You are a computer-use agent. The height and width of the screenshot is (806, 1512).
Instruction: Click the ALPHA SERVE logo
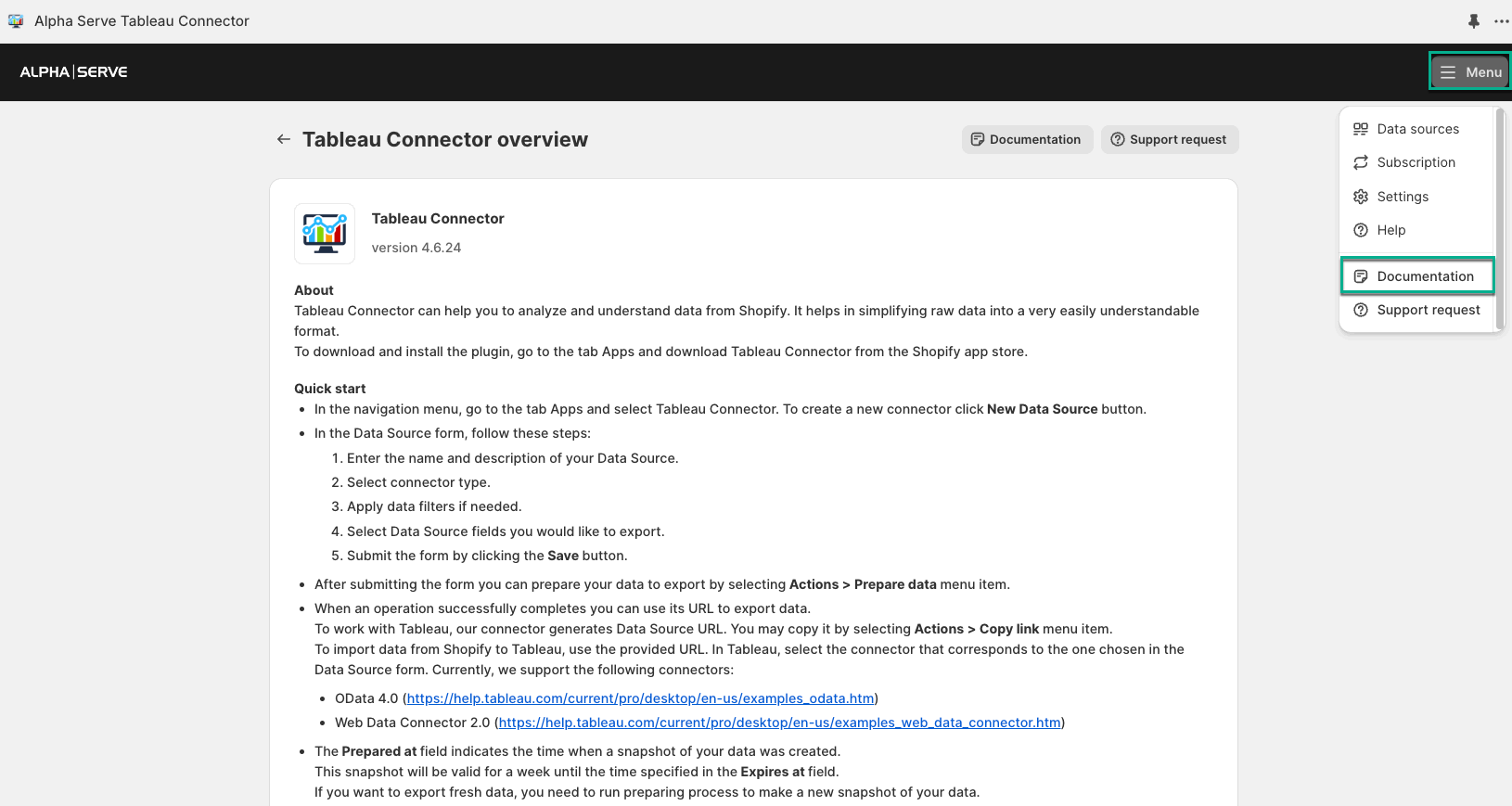coord(74,72)
